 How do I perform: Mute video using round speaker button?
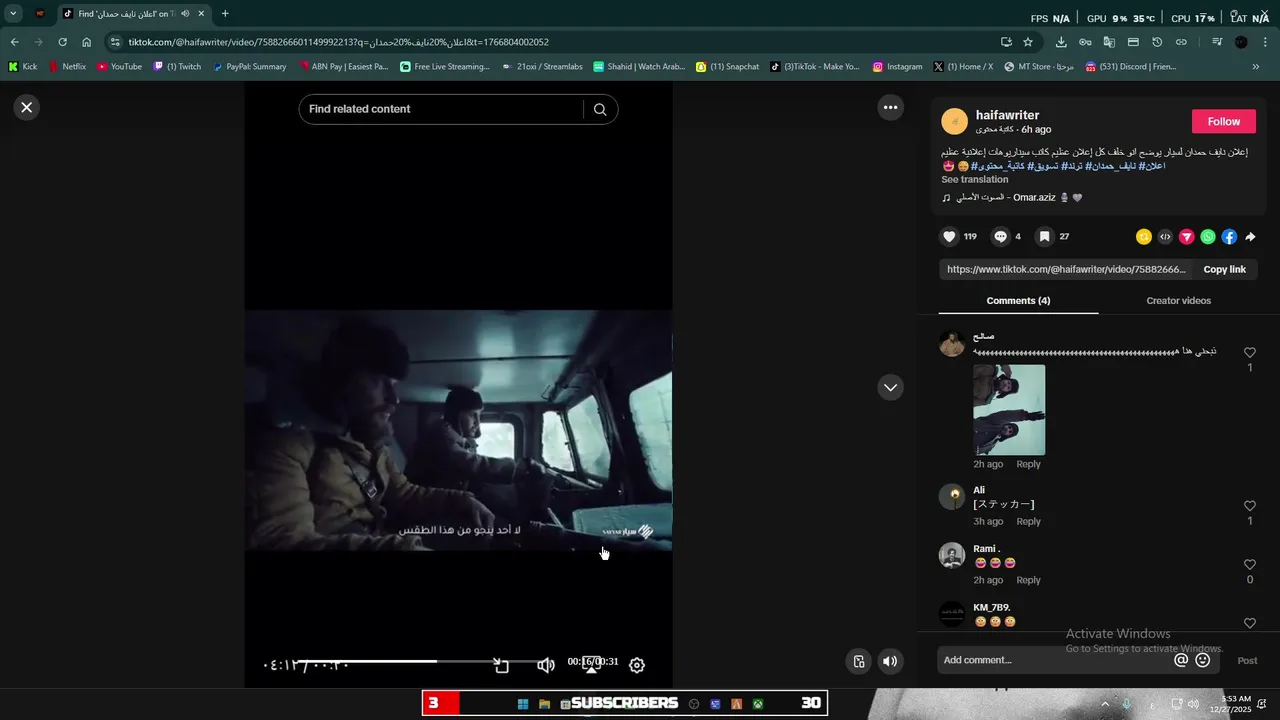pyautogui.click(x=890, y=661)
